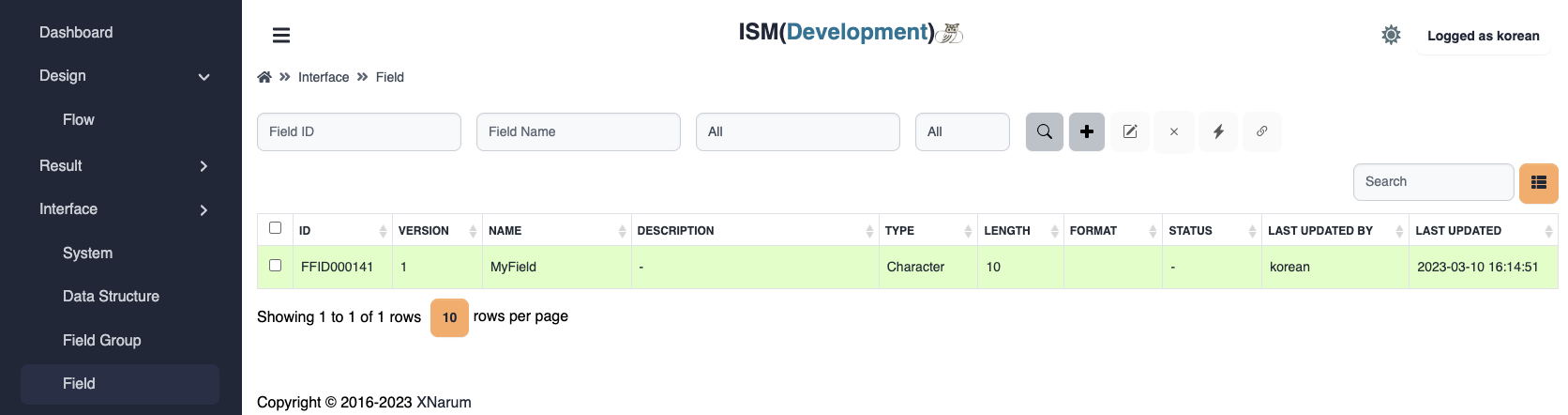
Task: Click the XNarum copyright link
Action: tap(444, 402)
